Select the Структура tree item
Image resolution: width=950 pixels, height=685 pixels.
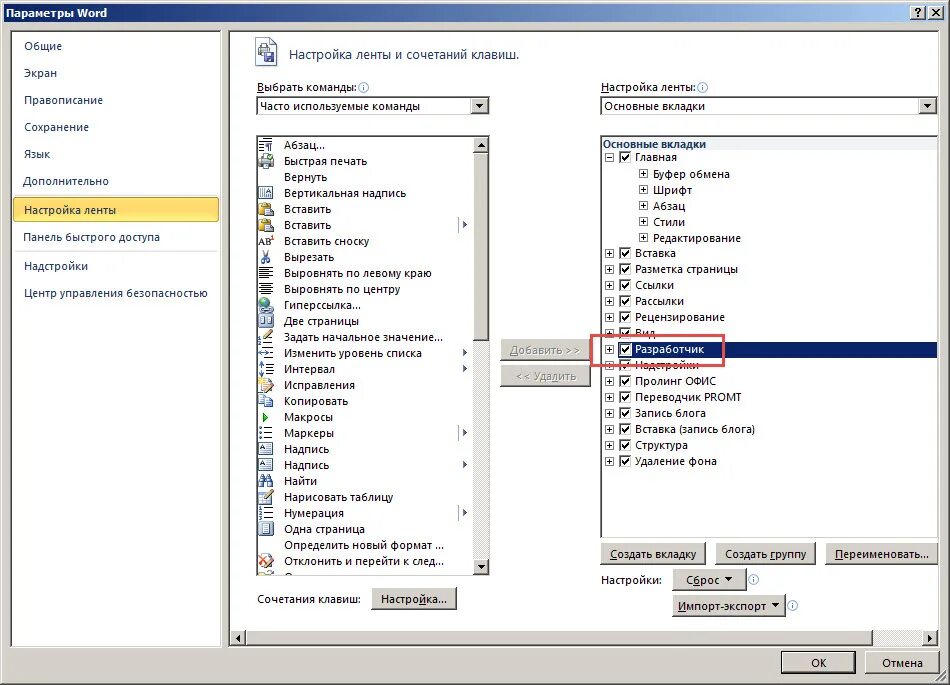pos(661,445)
